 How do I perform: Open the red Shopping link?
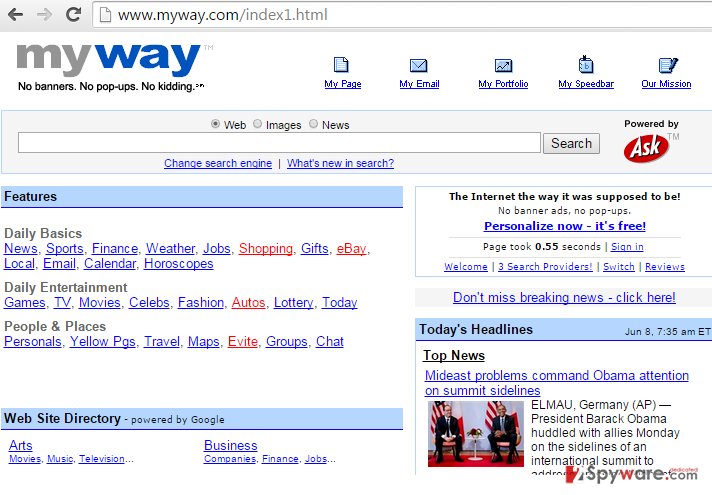266,249
